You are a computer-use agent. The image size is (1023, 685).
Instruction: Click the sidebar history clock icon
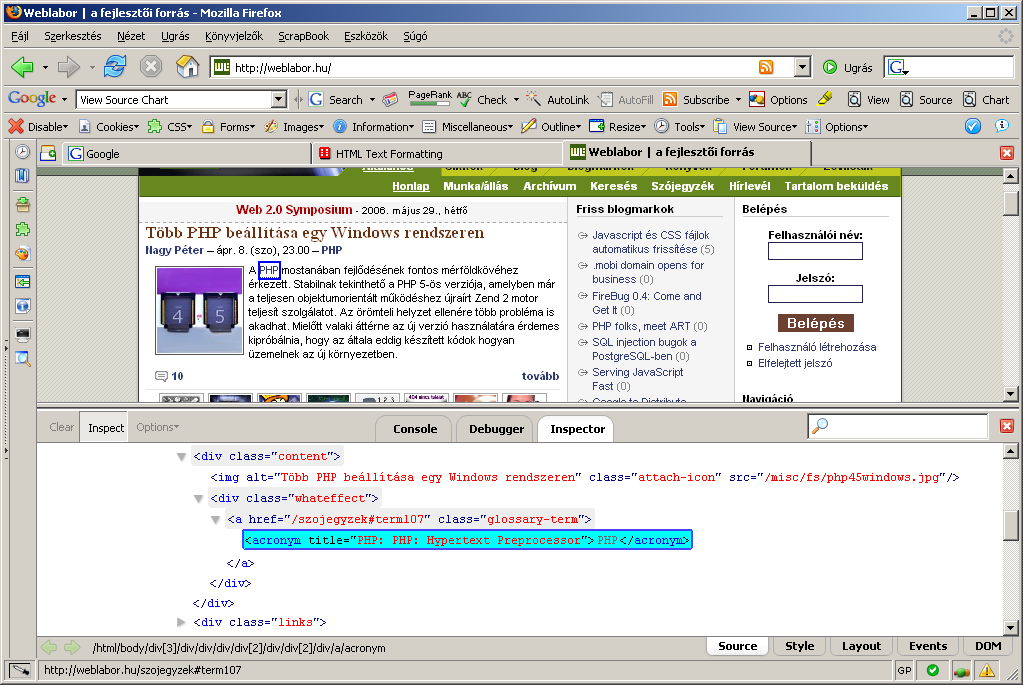point(22,151)
